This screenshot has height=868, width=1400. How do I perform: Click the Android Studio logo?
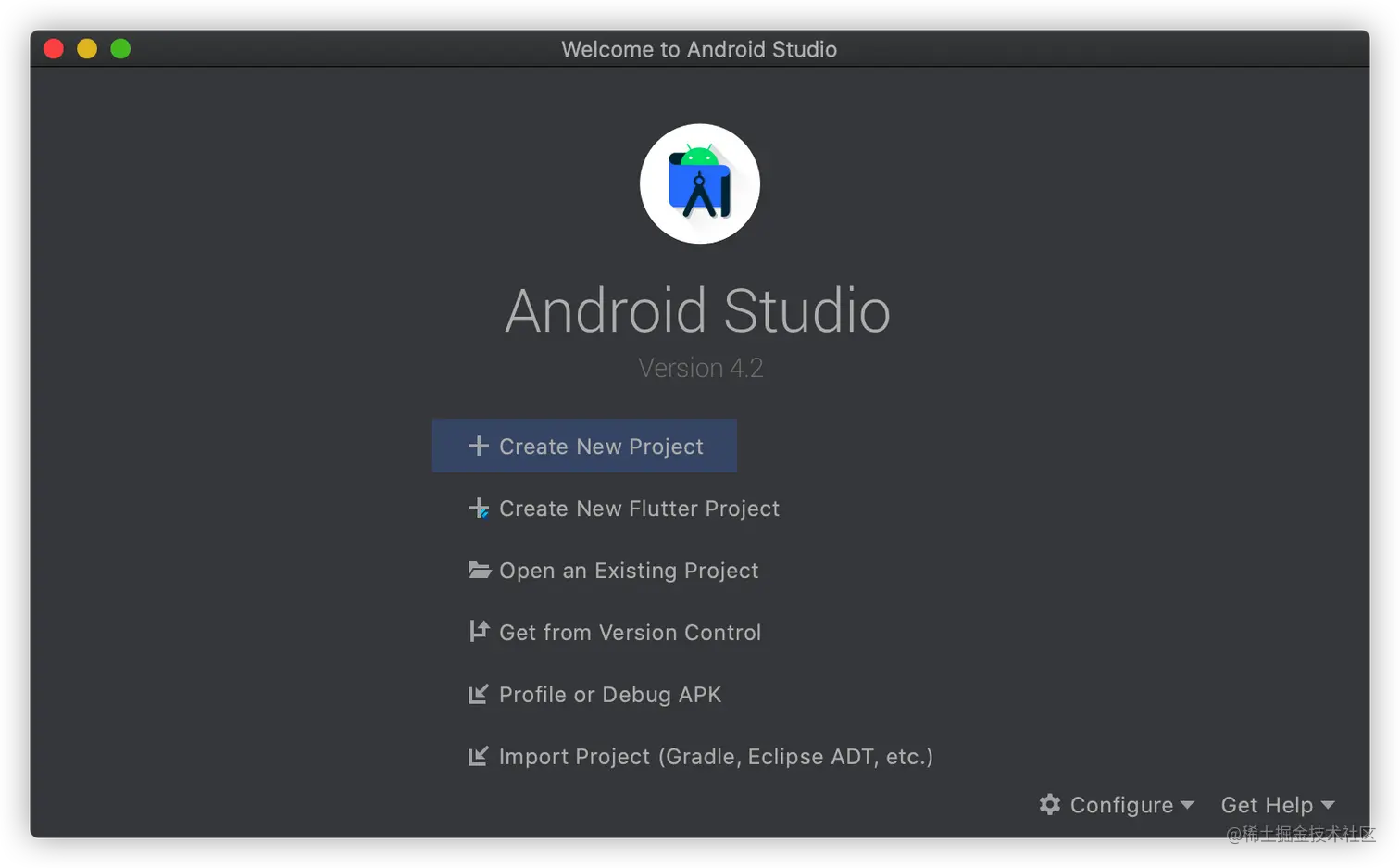(700, 183)
